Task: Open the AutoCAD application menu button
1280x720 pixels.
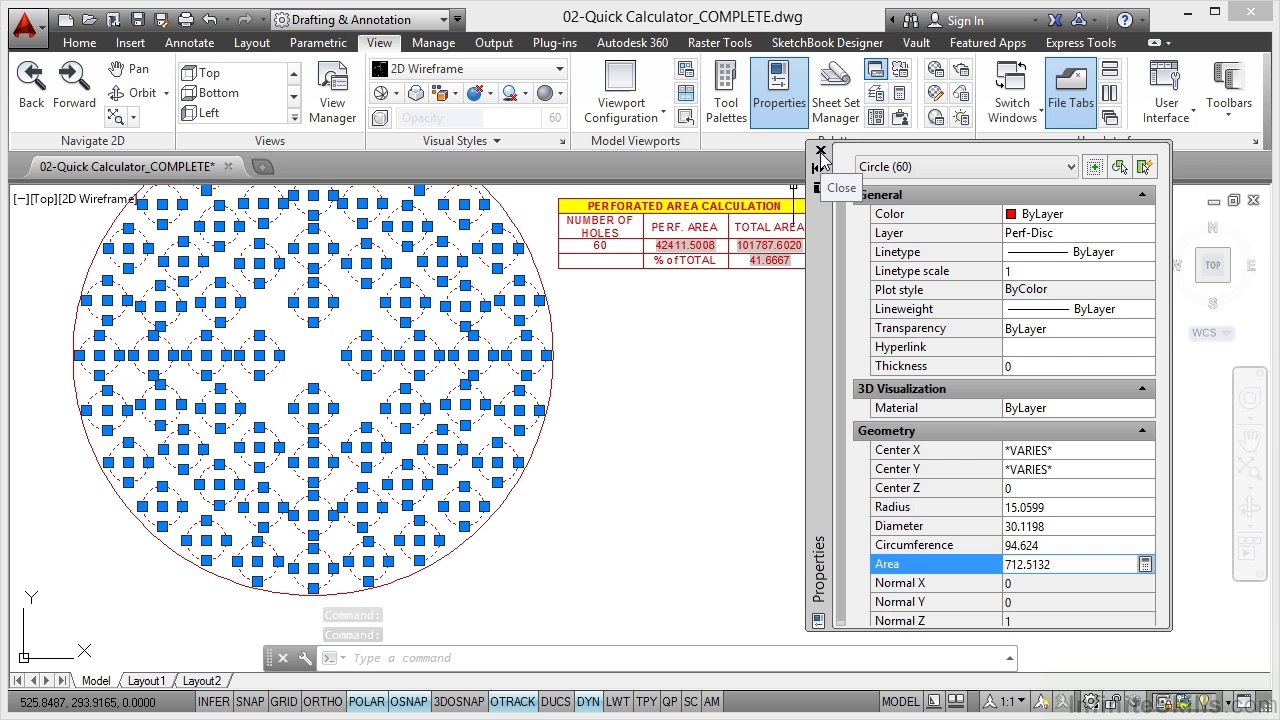Action: click(26, 27)
